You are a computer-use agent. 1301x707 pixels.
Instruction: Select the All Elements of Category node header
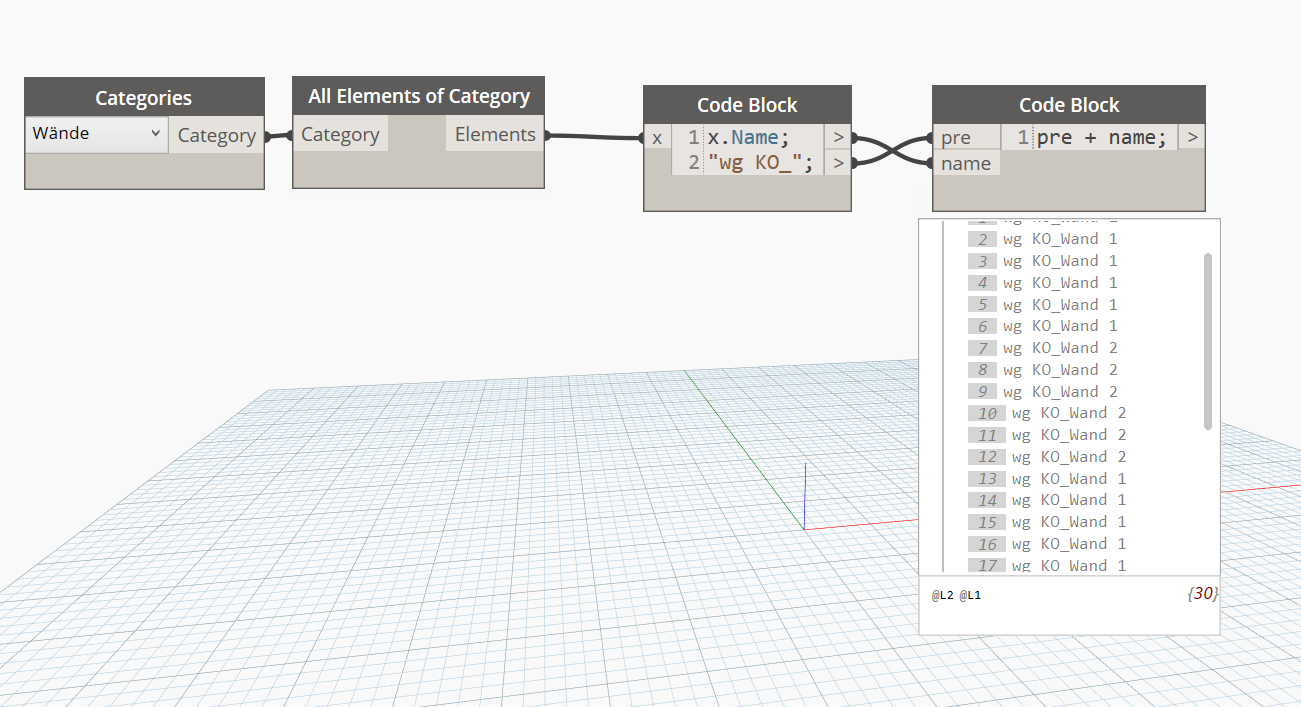pyautogui.click(x=418, y=96)
